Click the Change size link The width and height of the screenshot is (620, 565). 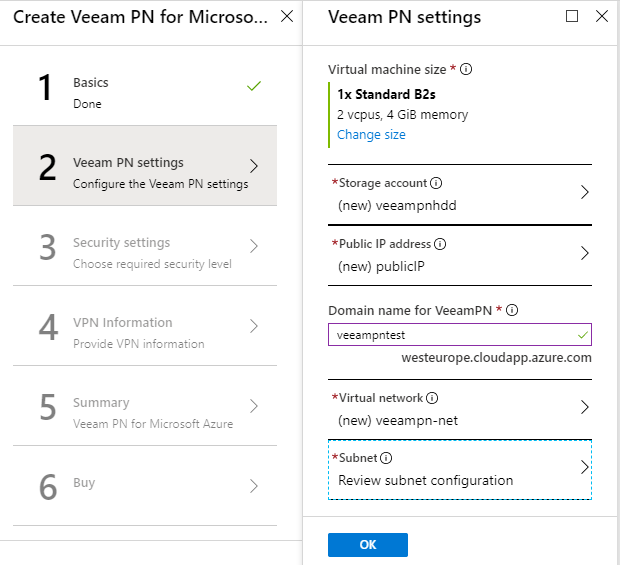pyautogui.click(x=371, y=135)
